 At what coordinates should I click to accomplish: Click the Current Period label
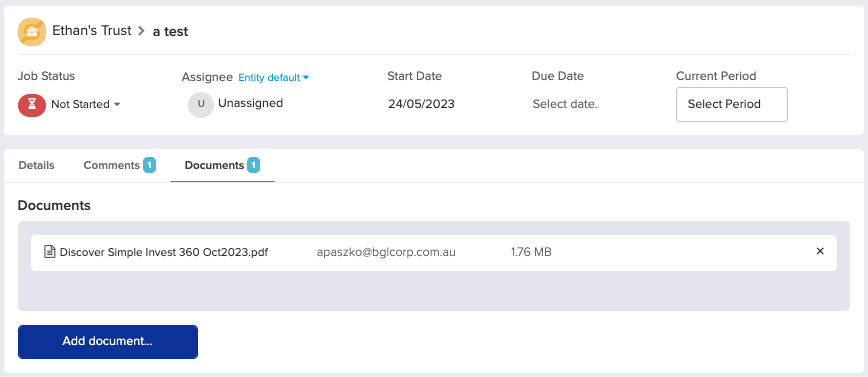pyautogui.click(x=716, y=76)
